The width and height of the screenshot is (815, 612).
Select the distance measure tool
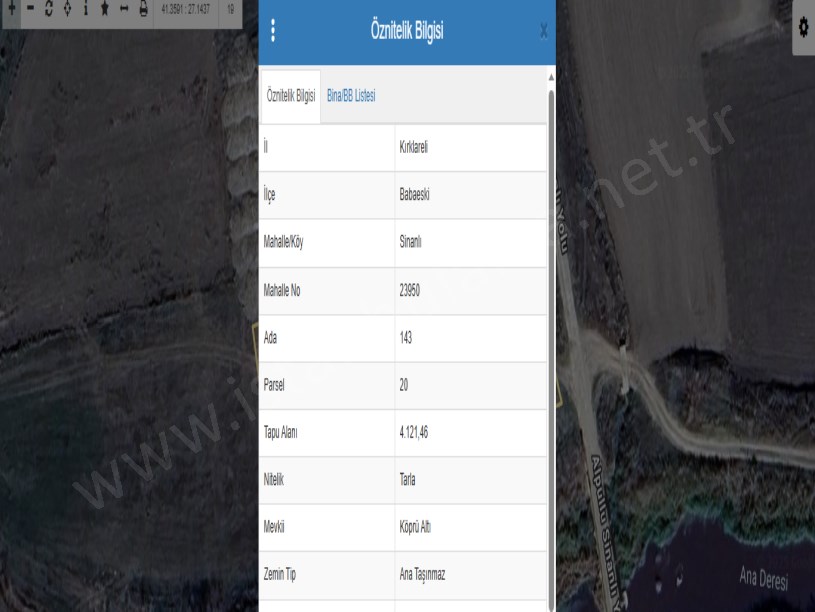point(124,9)
